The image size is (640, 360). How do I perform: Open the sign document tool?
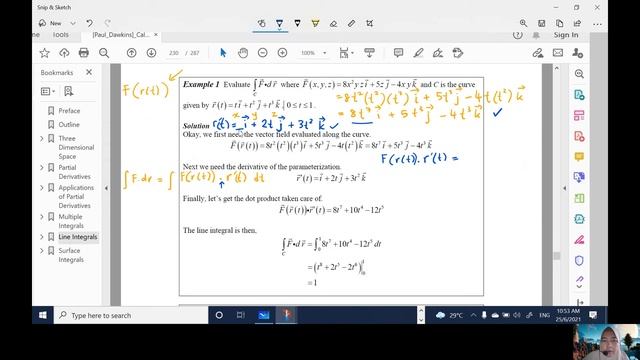tap(438, 53)
